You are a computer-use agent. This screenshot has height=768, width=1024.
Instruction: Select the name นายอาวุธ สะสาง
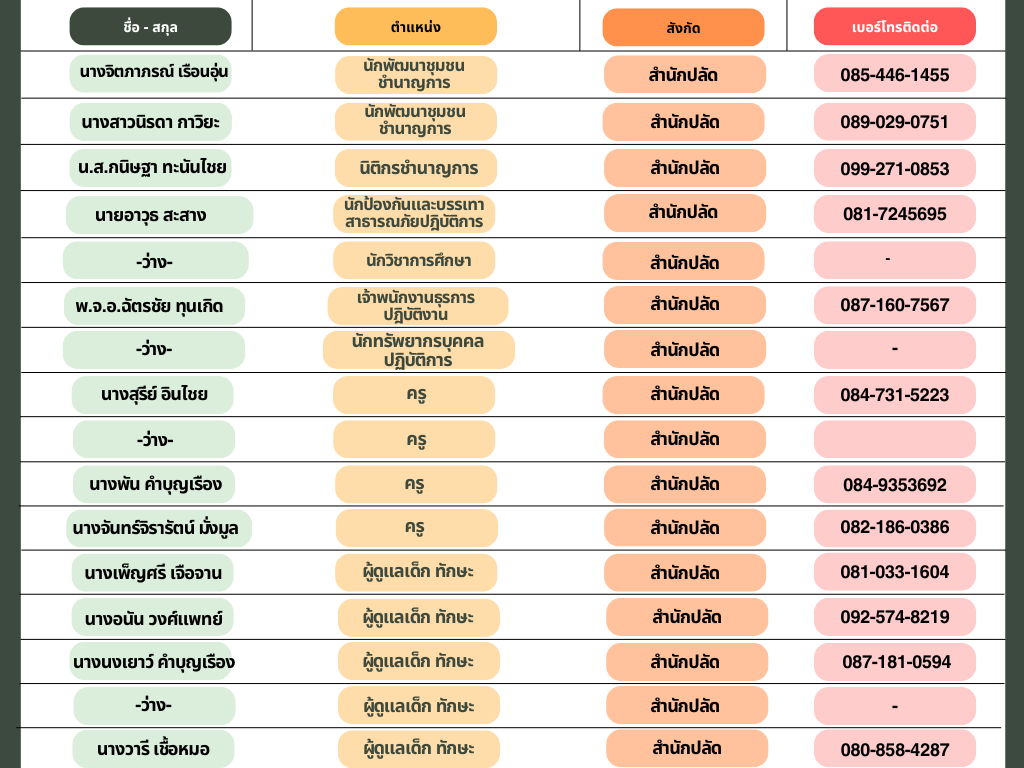pyautogui.click(x=160, y=214)
